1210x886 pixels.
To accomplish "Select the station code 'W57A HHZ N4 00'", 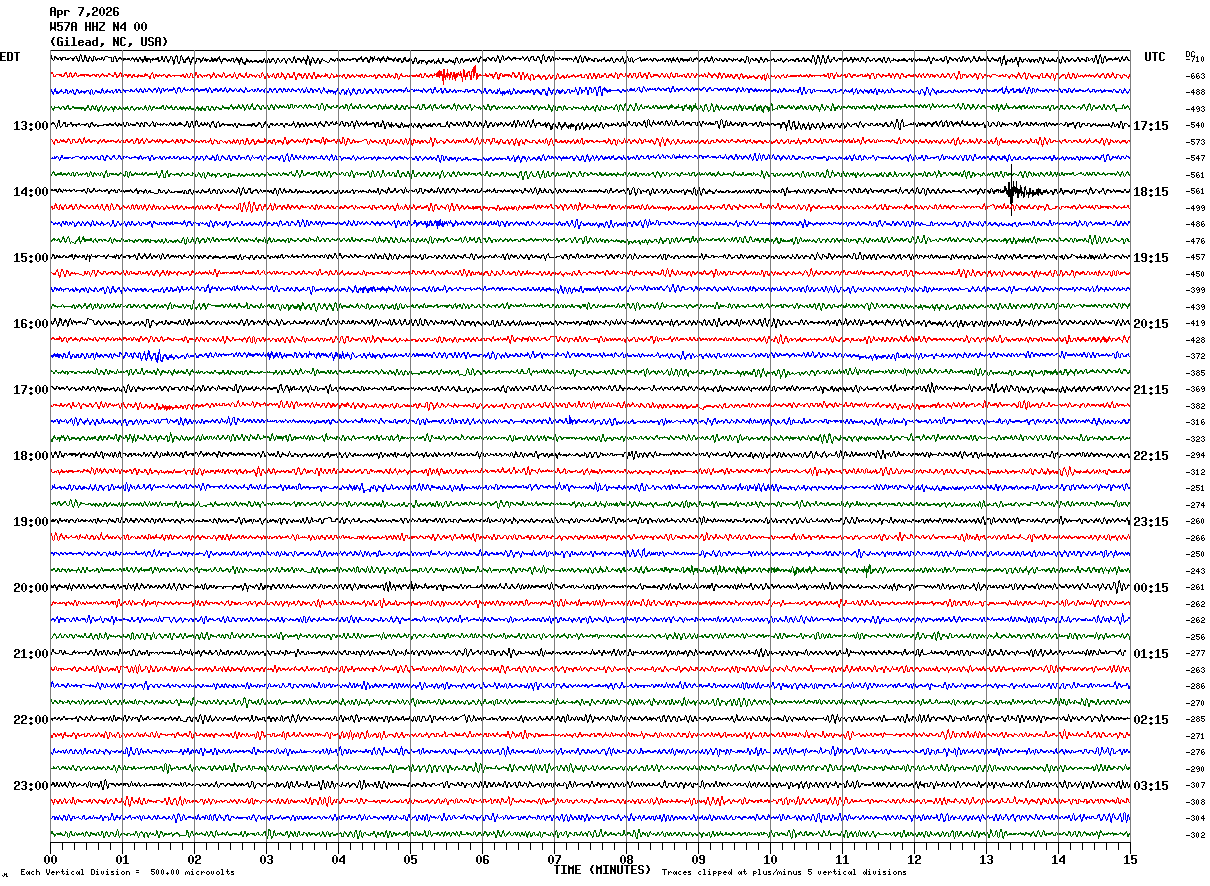I will tap(98, 27).
